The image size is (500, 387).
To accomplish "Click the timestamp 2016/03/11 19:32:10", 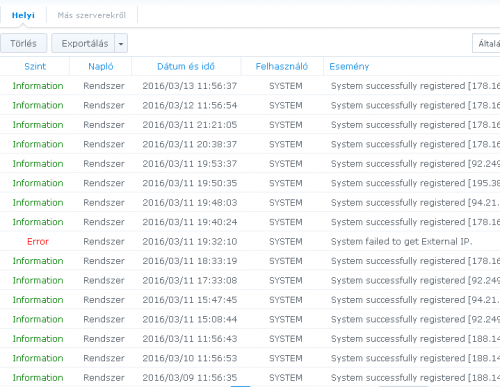I will click(x=190, y=241).
